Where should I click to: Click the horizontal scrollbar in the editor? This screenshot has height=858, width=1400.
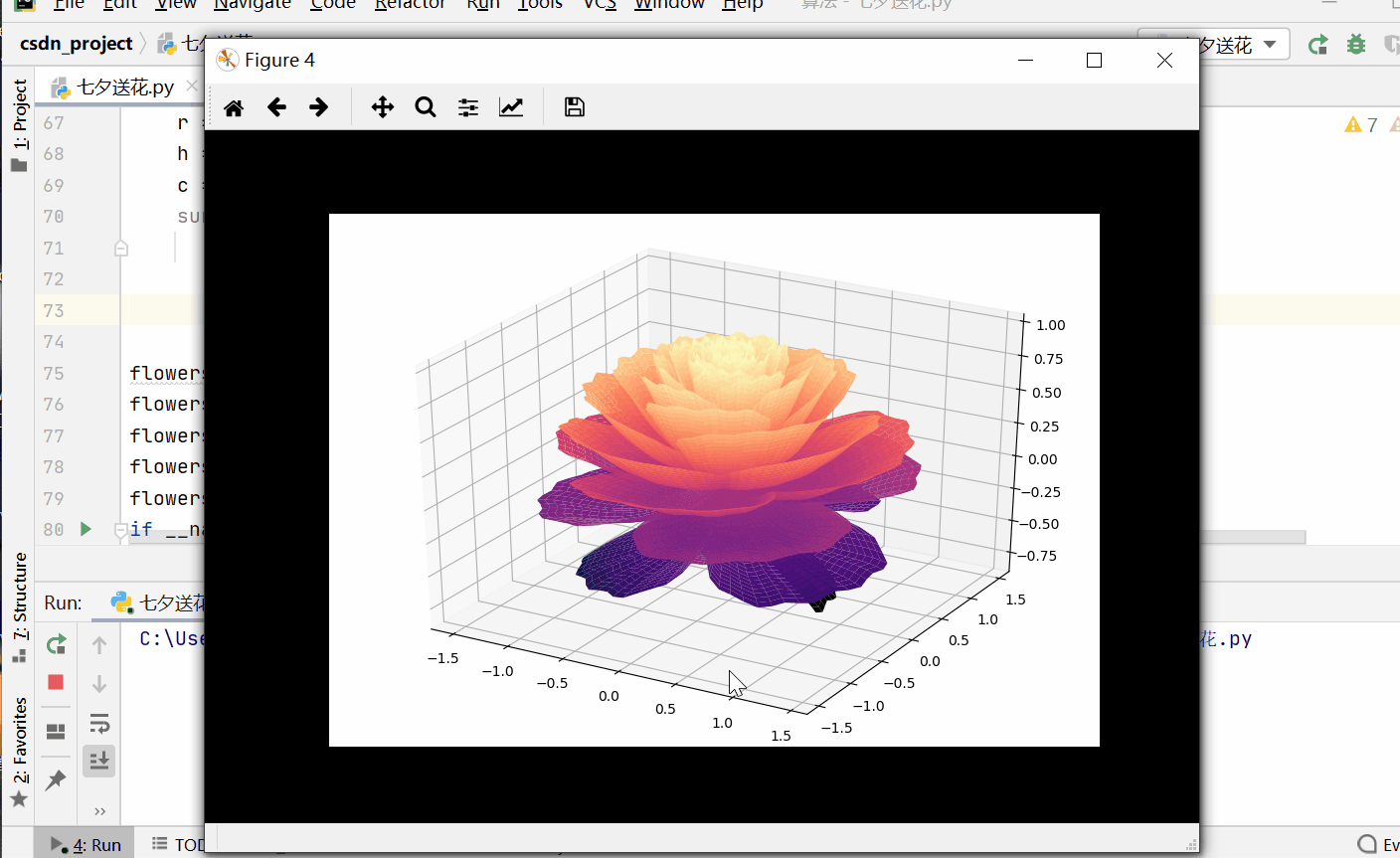pos(1253,537)
